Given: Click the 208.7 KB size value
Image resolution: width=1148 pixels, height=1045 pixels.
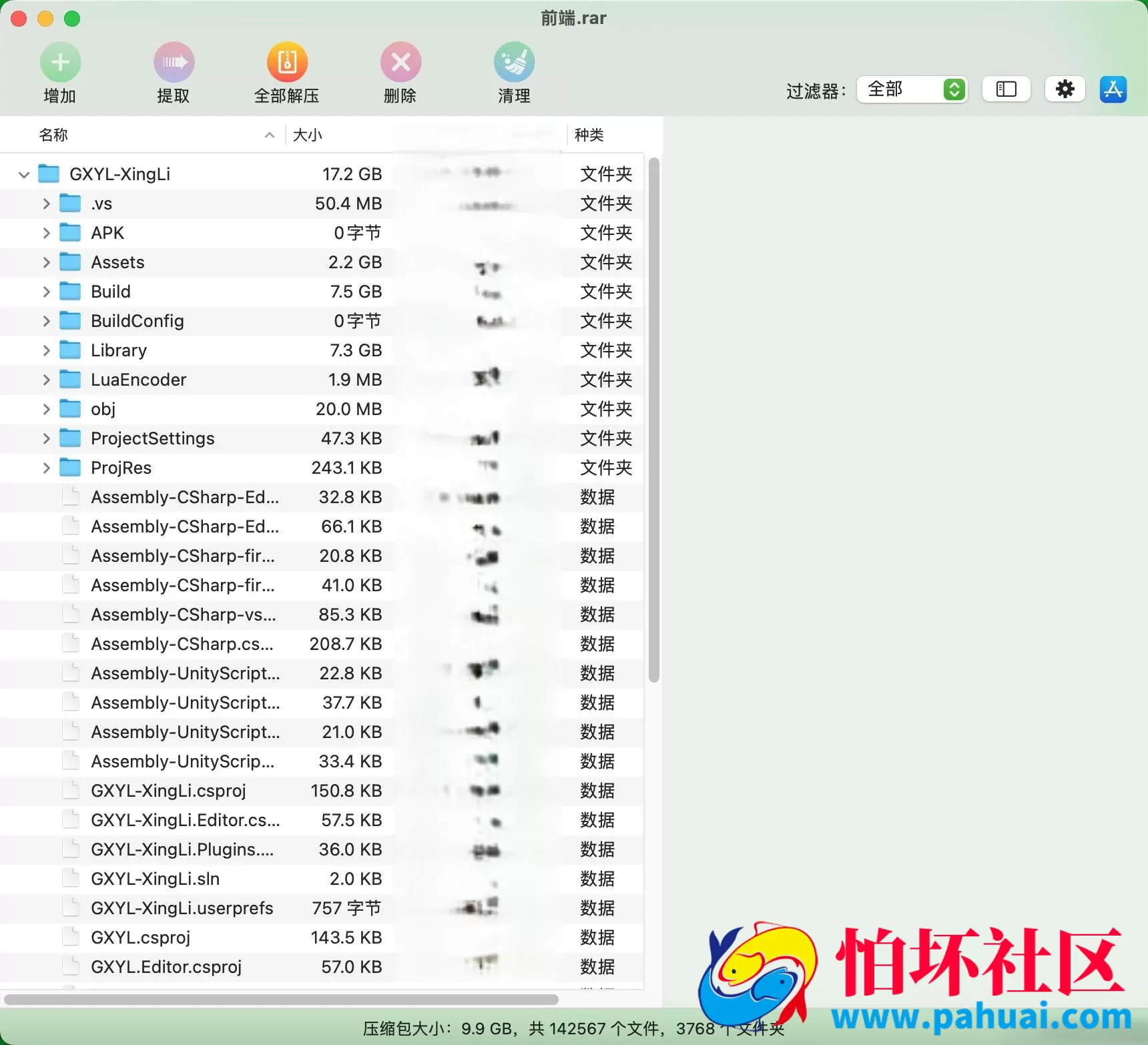Looking at the screenshot, I should click(346, 644).
